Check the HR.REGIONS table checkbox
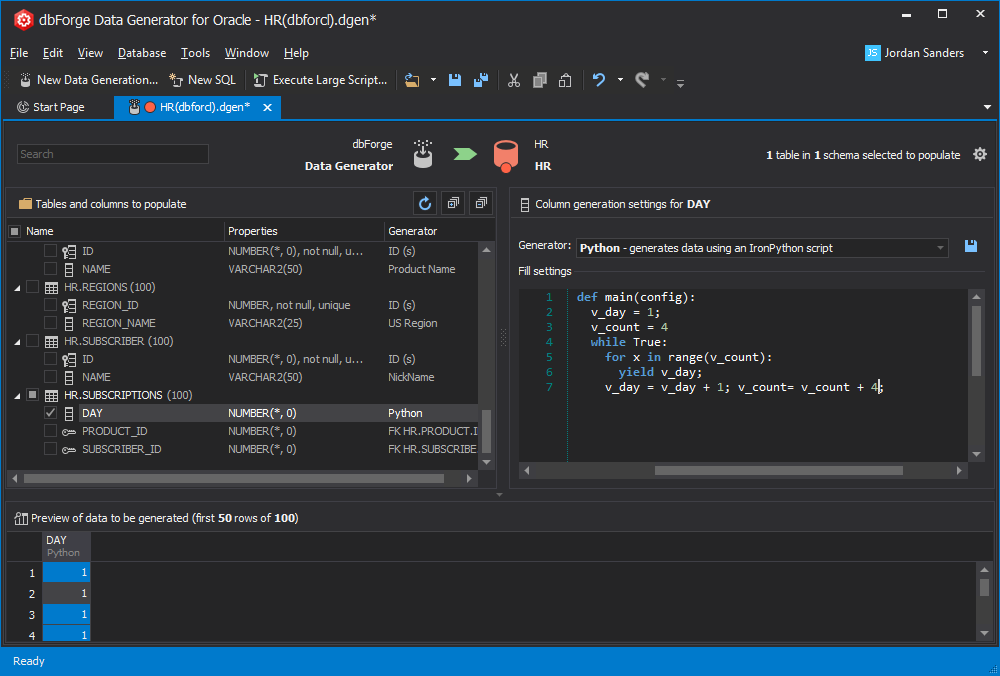1000x676 pixels. [33, 287]
